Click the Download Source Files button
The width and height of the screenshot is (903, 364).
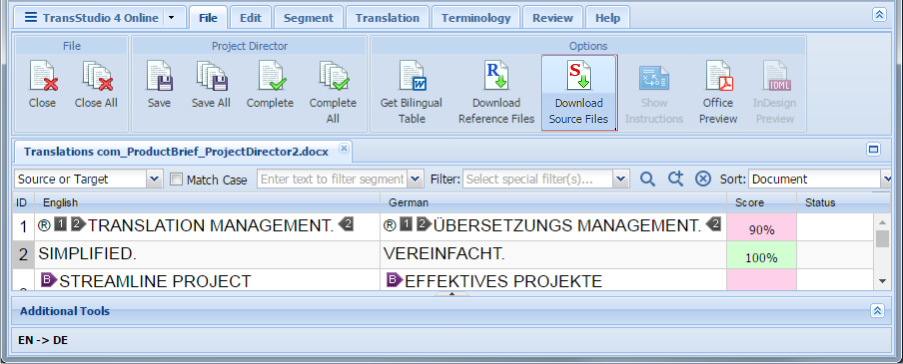[579, 93]
